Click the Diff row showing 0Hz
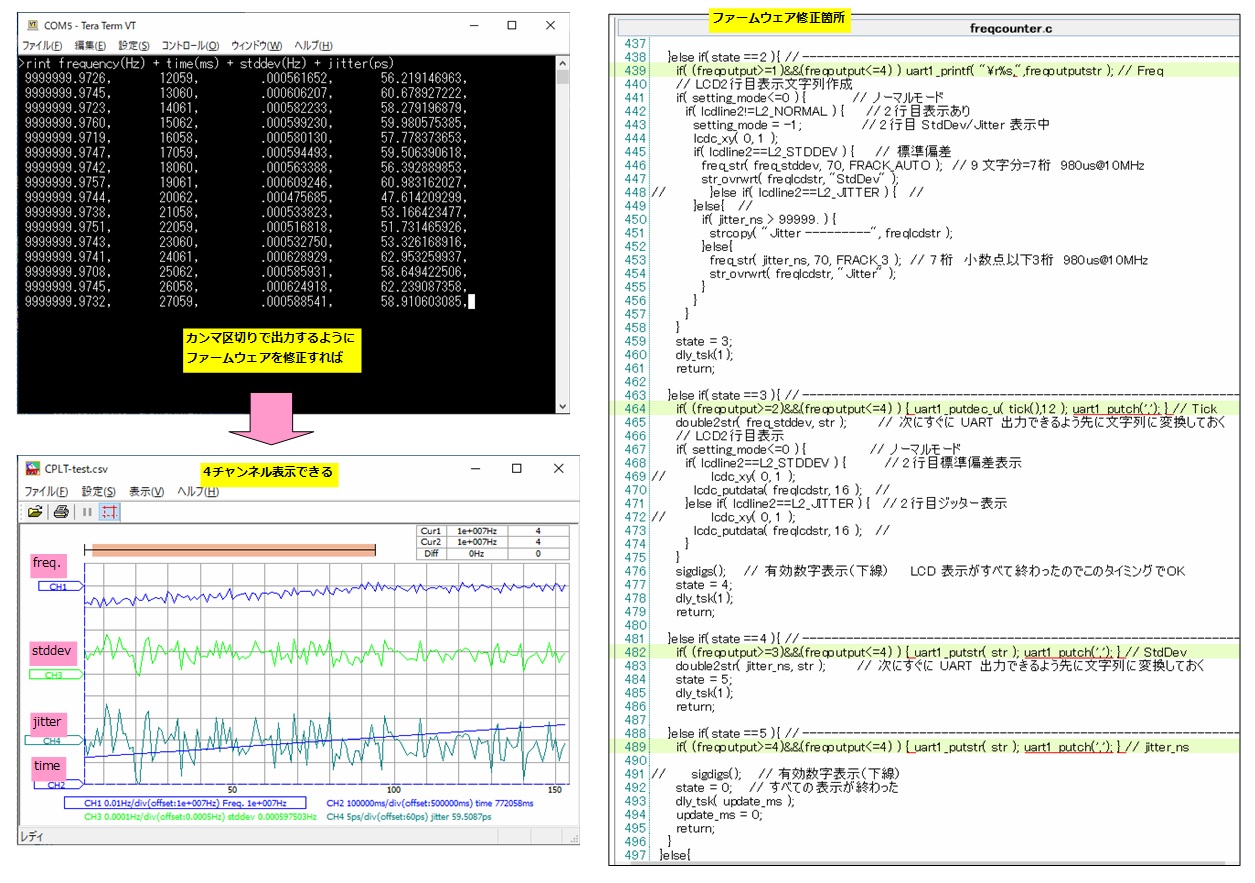1255x883 pixels. tap(493, 553)
